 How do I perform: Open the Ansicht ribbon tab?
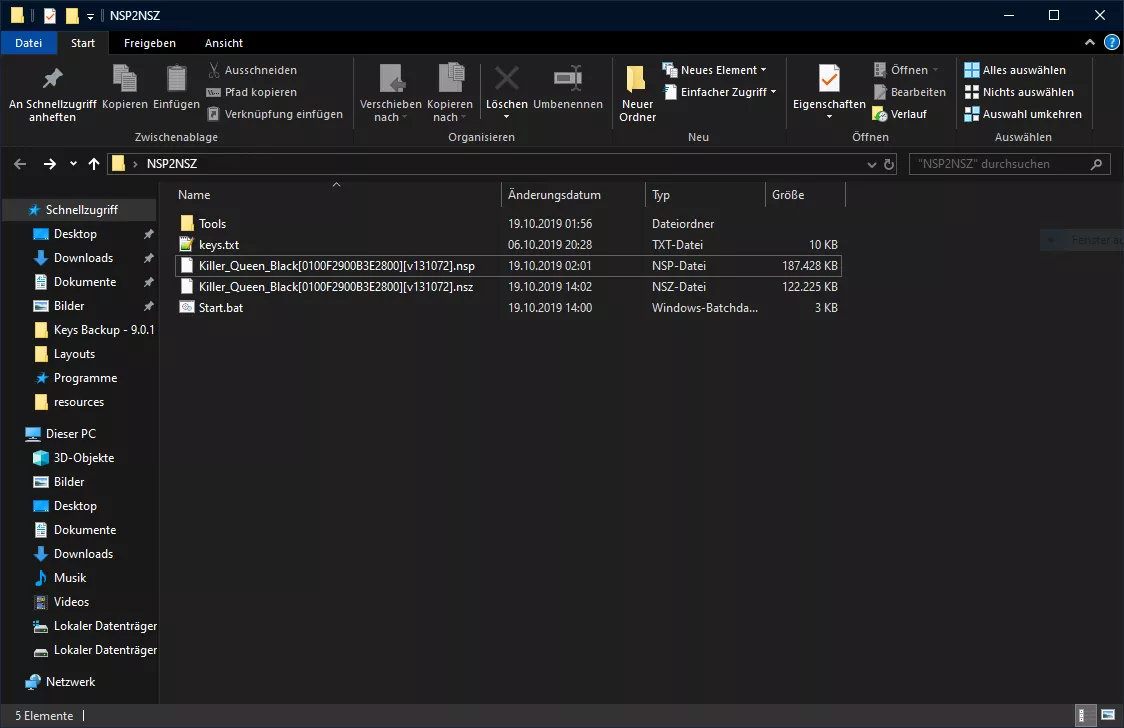224,43
